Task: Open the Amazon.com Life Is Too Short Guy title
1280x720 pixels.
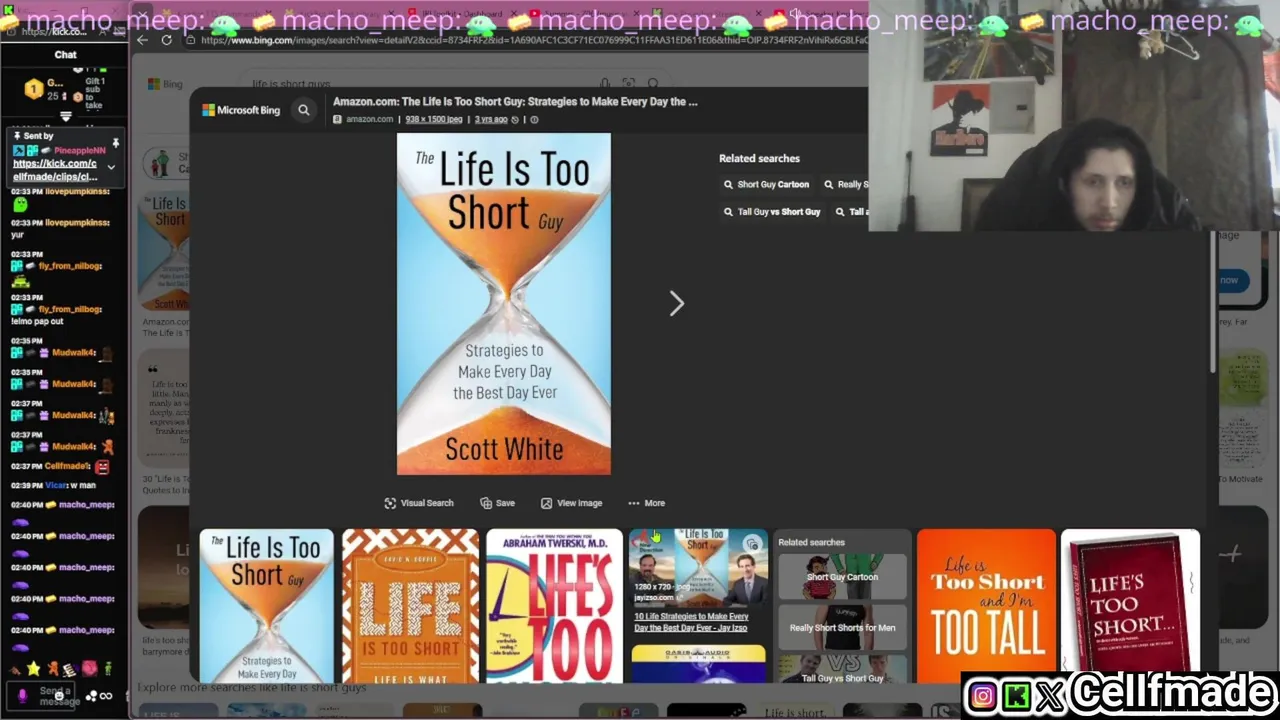Action: pyautogui.click(x=515, y=101)
